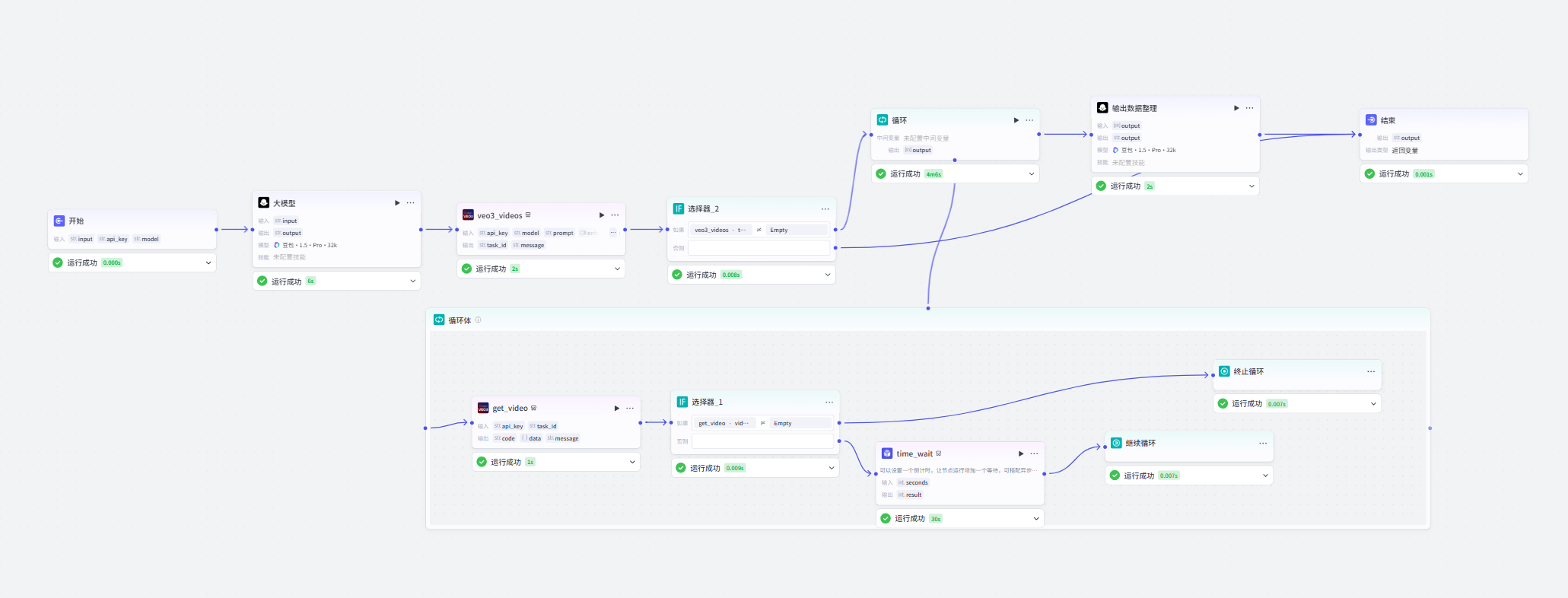Run the get_video node via play icon
This screenshot has width=1568, height=598.
click(617, 409)
